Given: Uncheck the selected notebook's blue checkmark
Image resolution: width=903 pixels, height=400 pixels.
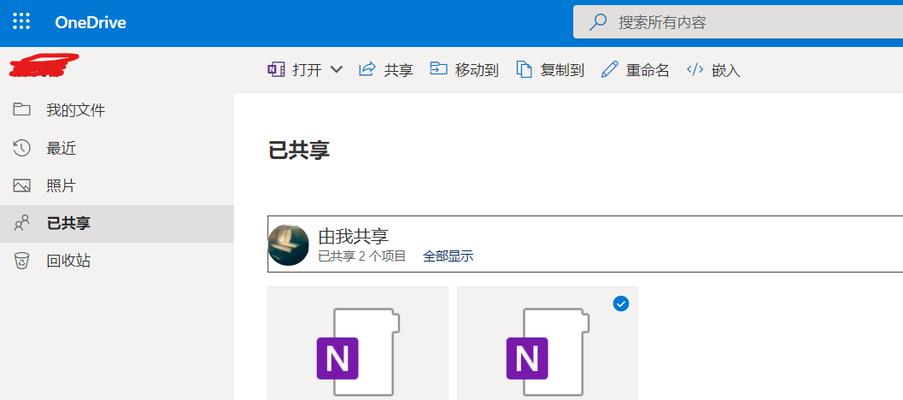Looking at the screenshot, I should click(x=621, y=303).
